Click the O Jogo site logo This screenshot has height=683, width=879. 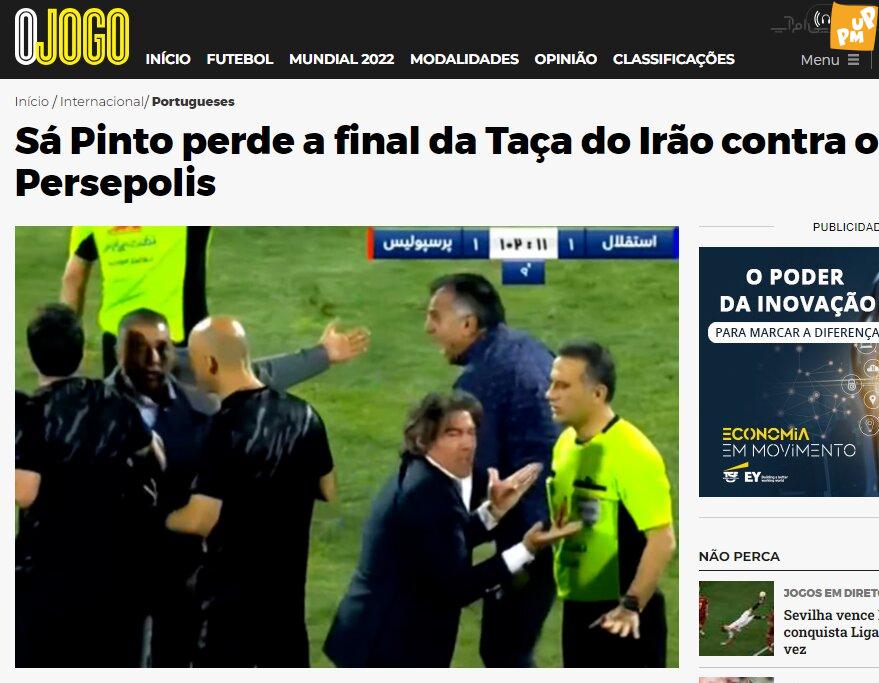coord(72,37)
